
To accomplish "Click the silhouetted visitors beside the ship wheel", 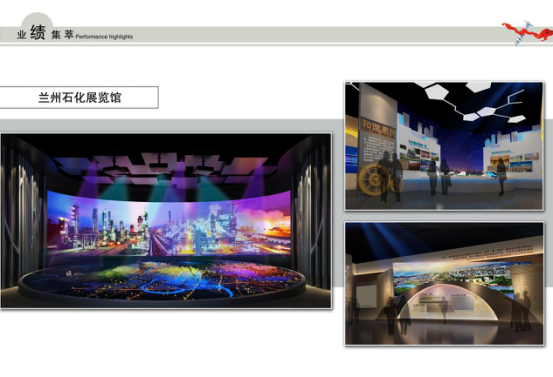I will 391,176.
